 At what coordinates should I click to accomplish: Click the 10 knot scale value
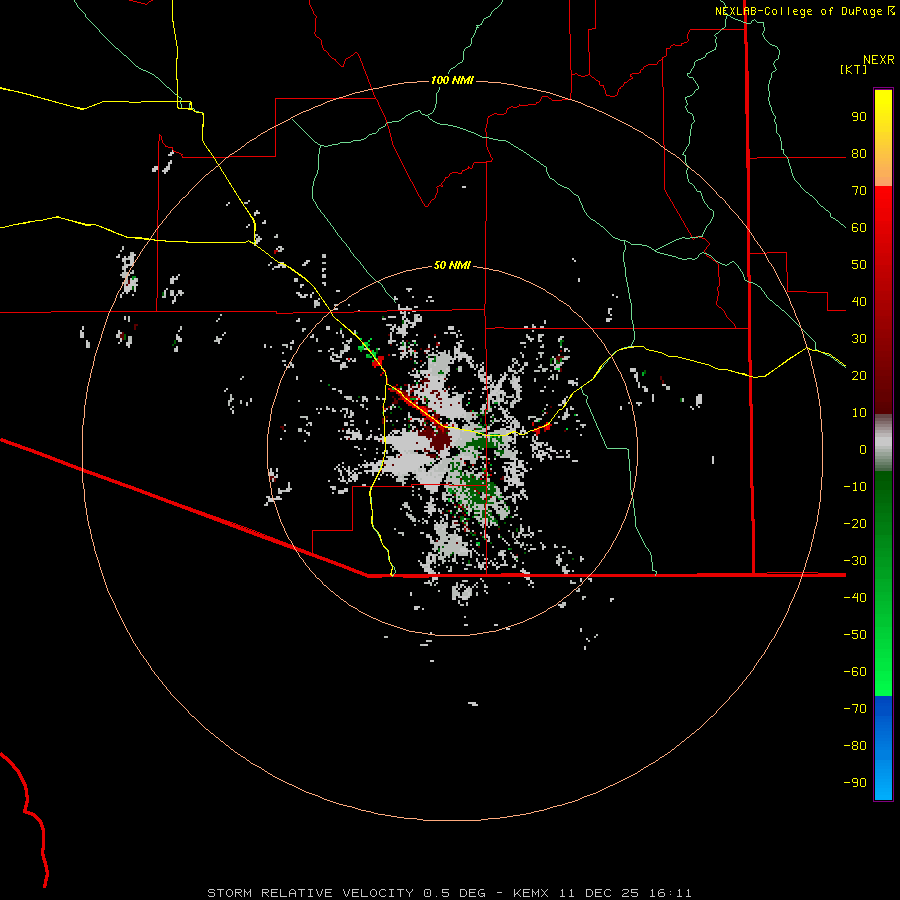click(x=859, y=413)
